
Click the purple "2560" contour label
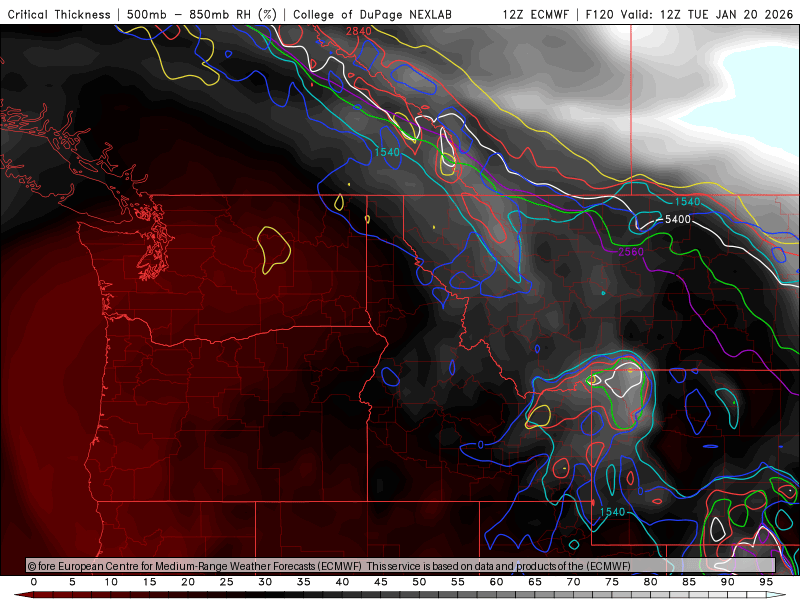tap(631, 252)
